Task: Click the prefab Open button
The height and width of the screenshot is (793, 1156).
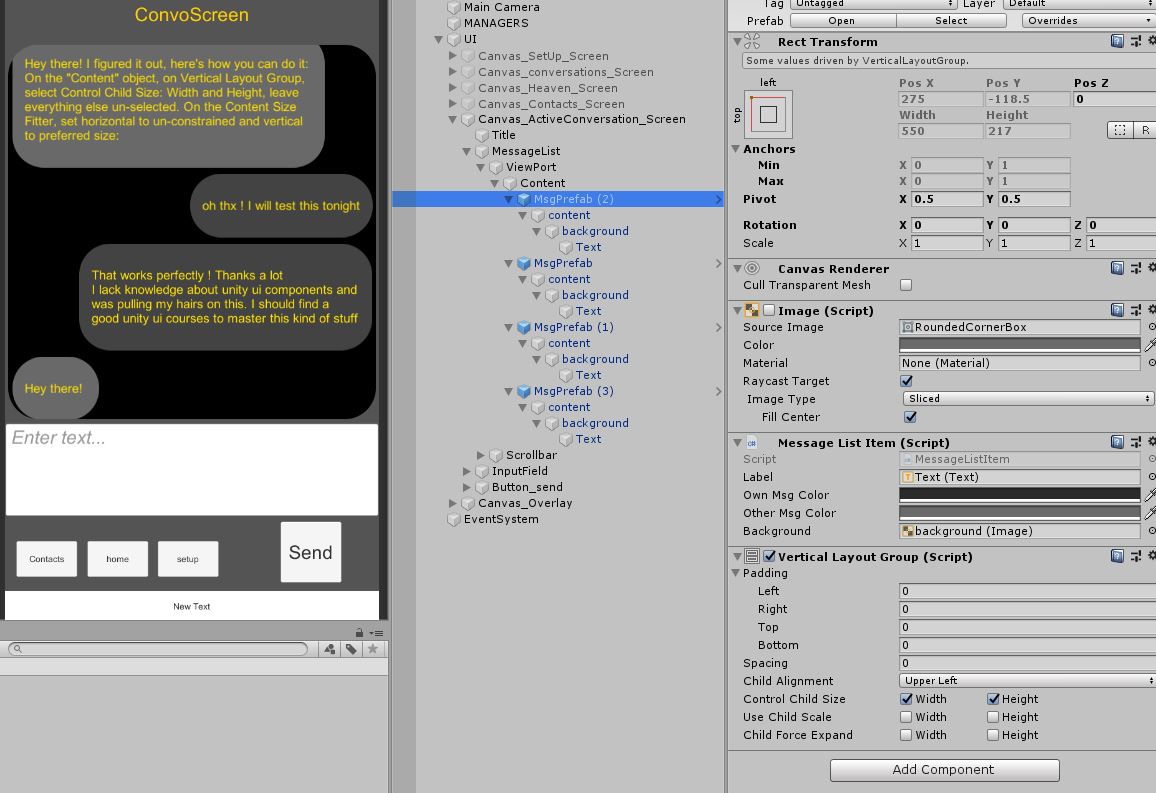Action: click(841, 21)
